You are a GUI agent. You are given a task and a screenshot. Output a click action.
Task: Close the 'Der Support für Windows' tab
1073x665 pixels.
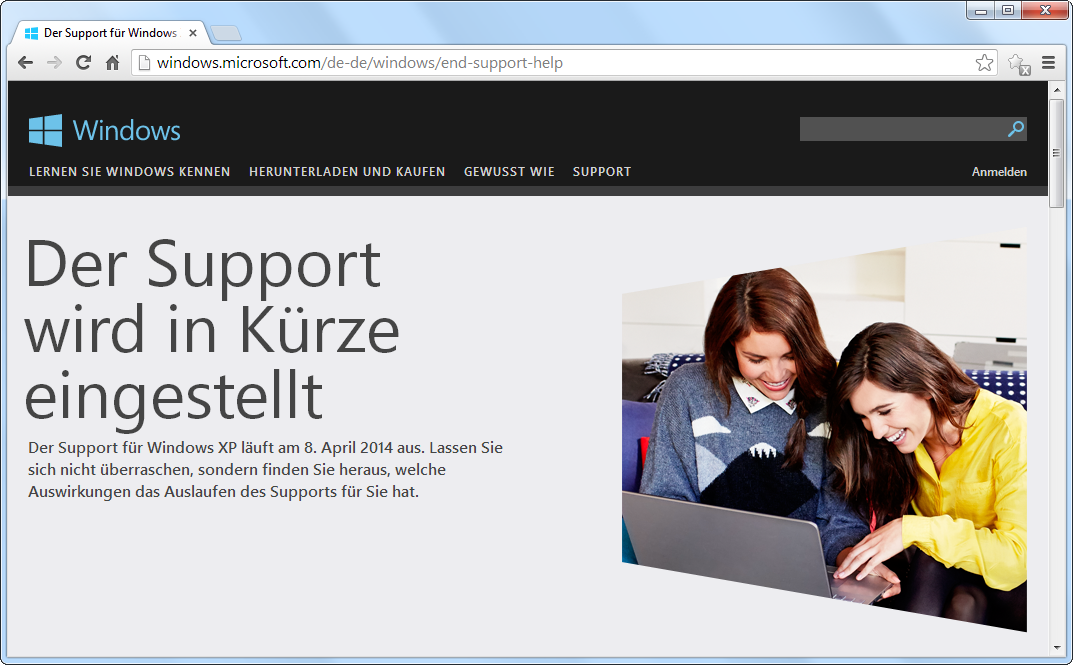pyautogui.click(x=192, y=33)
